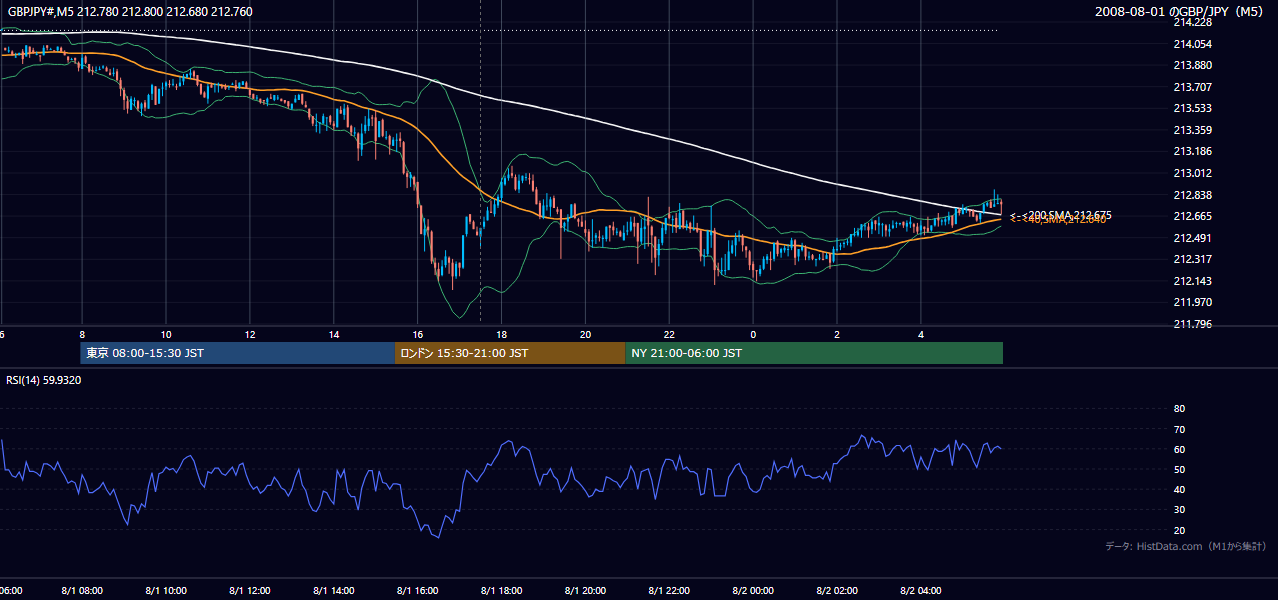This screenshot has width=1278, height=600.
Task: Click the 214.228 price axis label
Action: (x=1191, y=22)
